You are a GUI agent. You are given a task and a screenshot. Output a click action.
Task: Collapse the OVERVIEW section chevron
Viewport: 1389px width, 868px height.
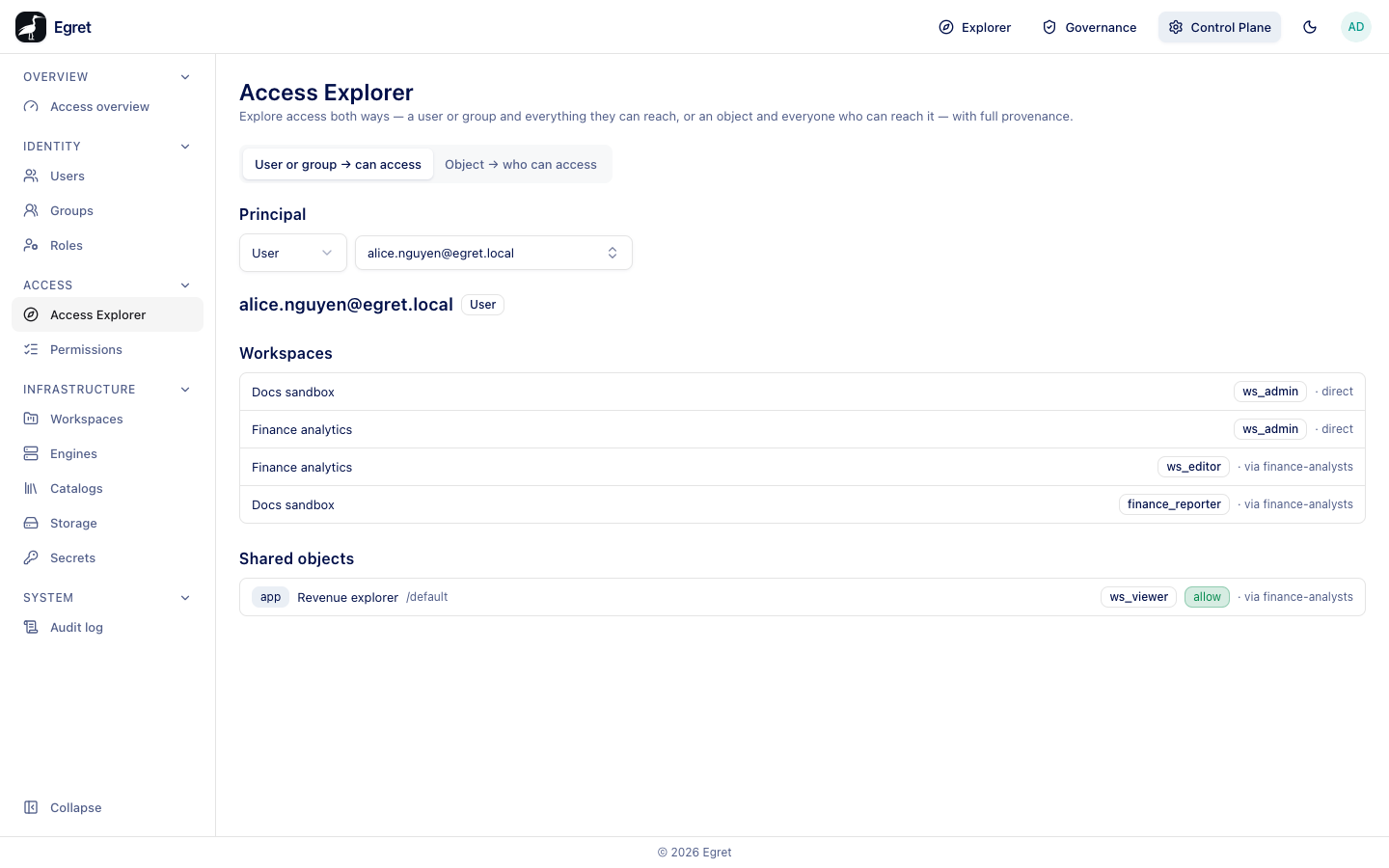(x=185, y=77)
